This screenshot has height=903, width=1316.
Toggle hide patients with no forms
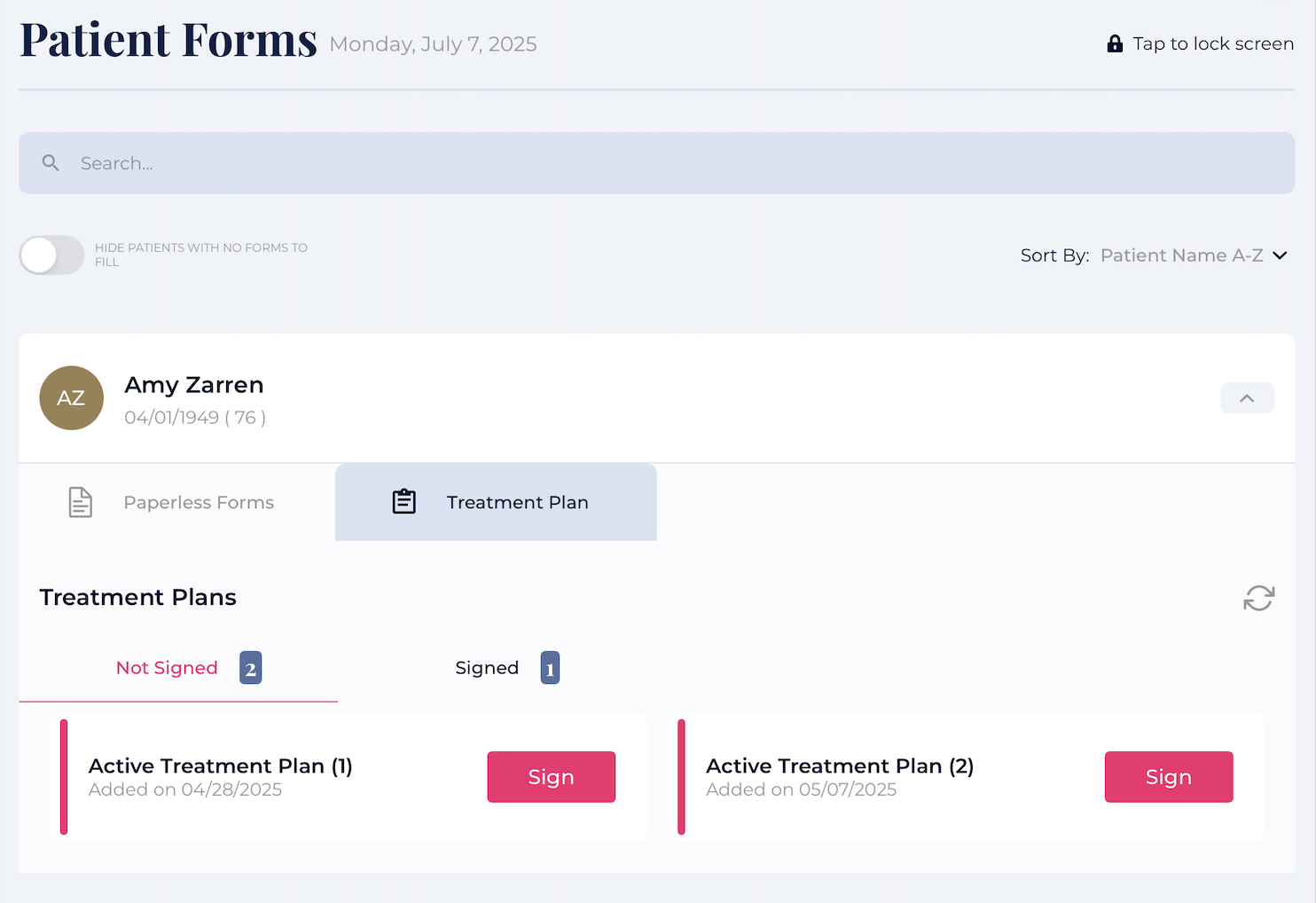point(51,255)
